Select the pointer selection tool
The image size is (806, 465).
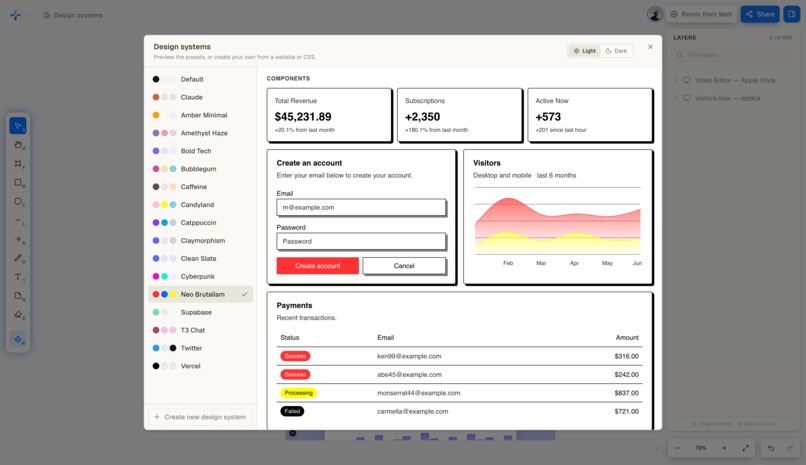(18, 126)
